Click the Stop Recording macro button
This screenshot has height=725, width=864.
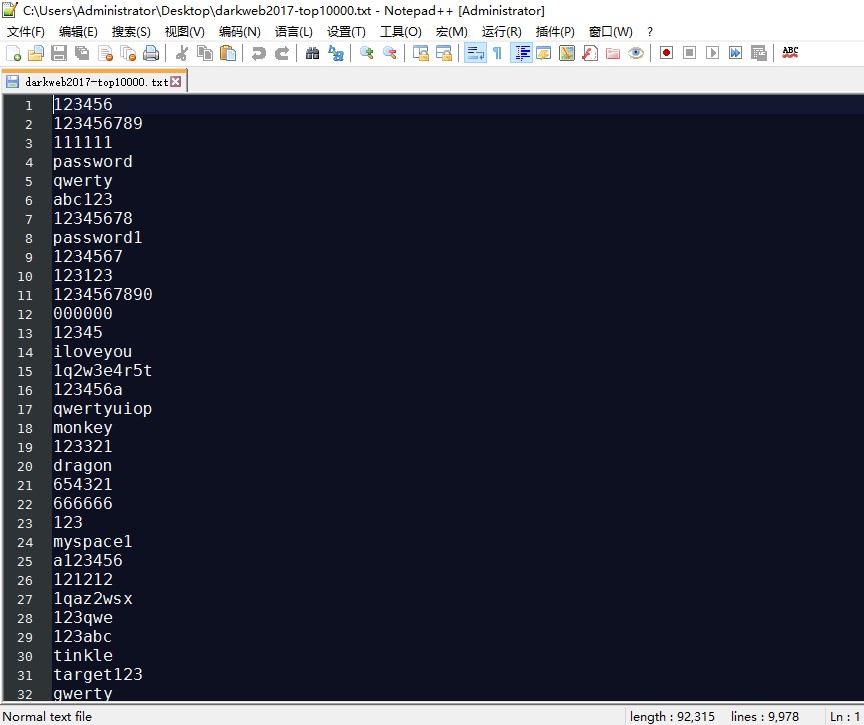coord(689,53)
